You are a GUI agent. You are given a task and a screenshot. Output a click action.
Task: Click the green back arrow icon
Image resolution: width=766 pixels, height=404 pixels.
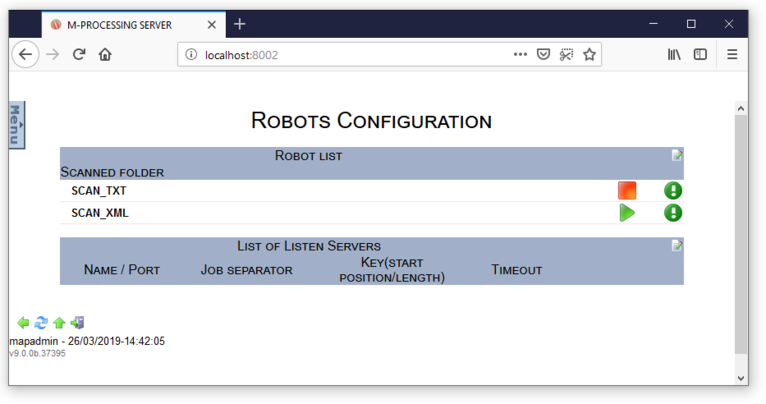[x=24, y=323]
